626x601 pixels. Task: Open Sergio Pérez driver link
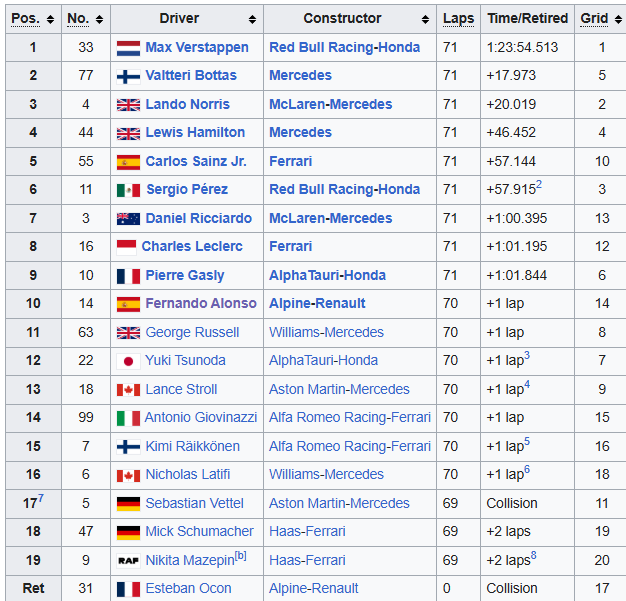pyautogui.click(x=187, y=189)
